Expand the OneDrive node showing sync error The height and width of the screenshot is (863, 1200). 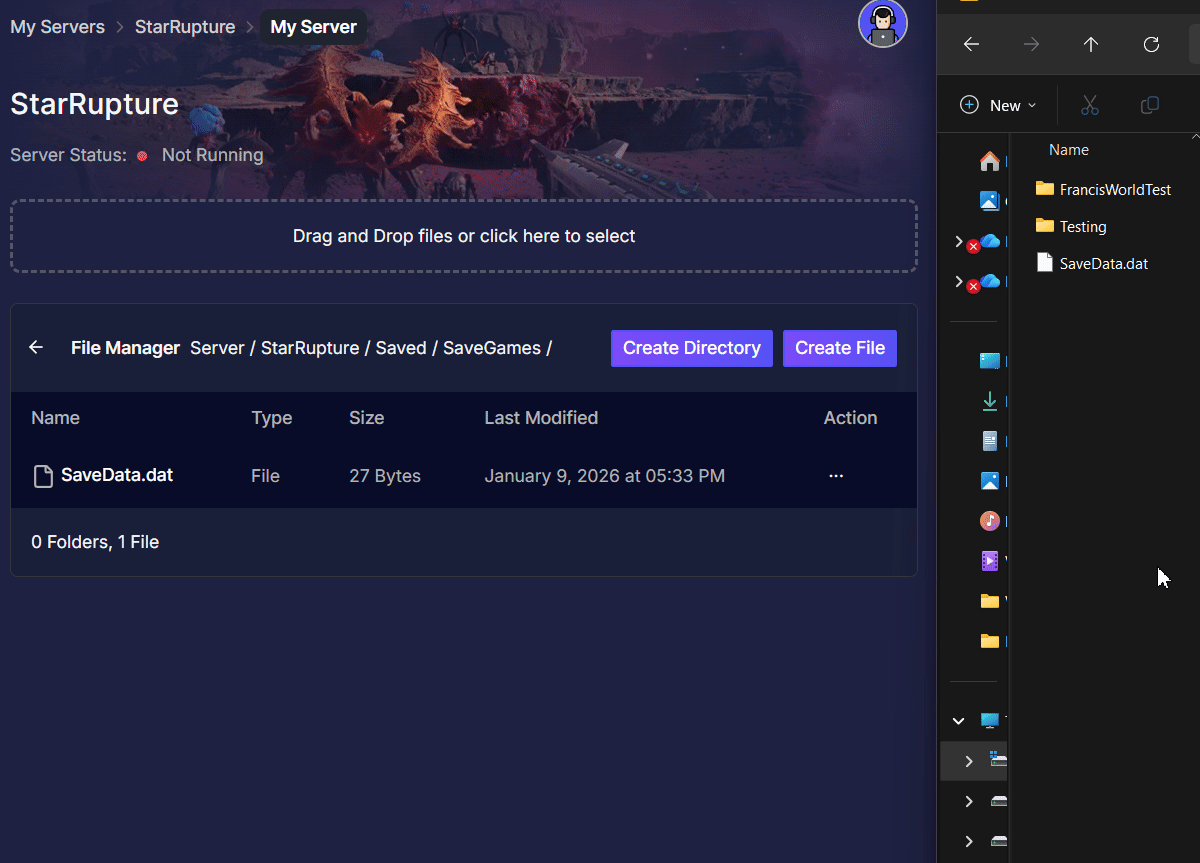(x=958, y=241)
